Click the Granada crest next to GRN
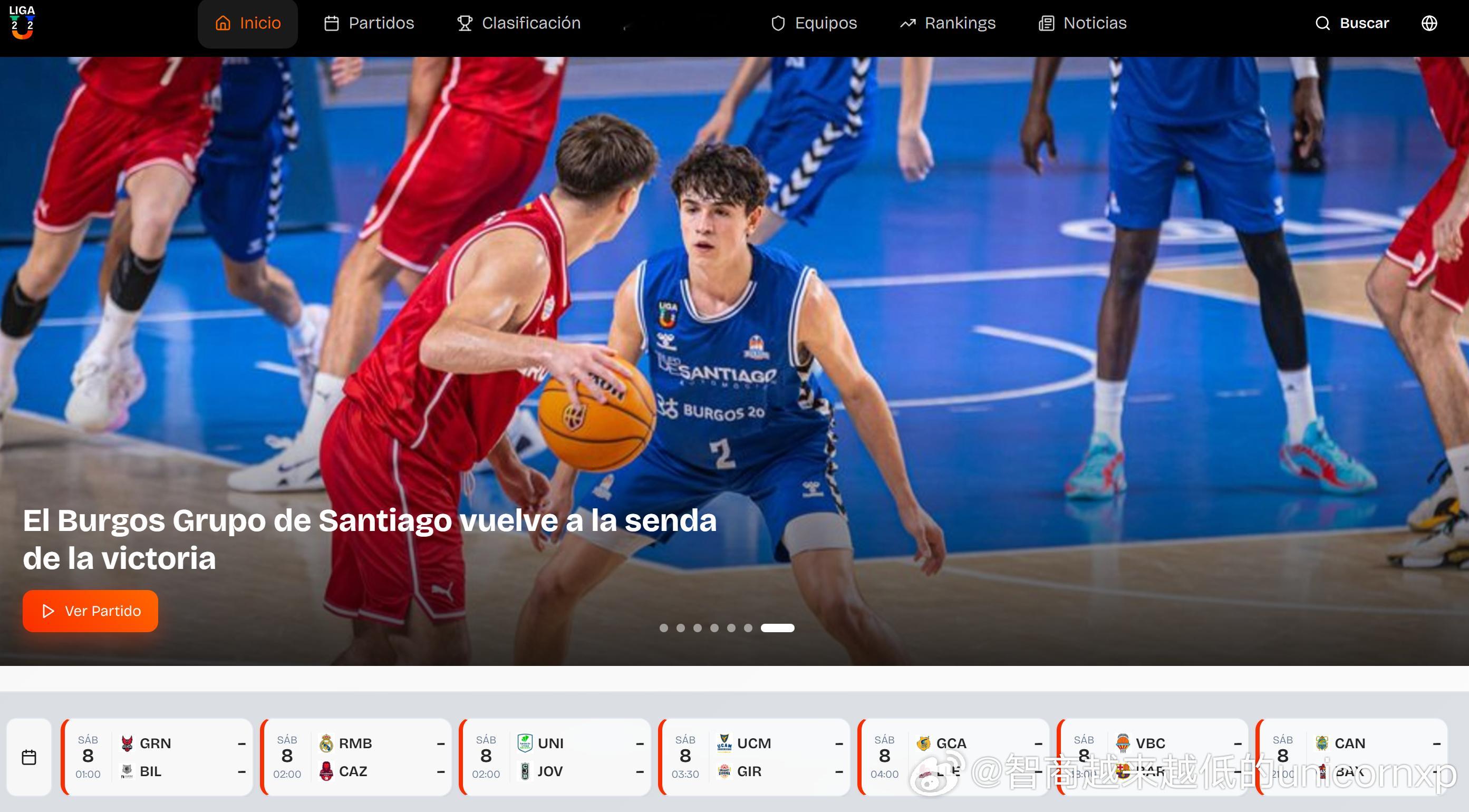The image size is (1469, 812). [x=127, y=743]
